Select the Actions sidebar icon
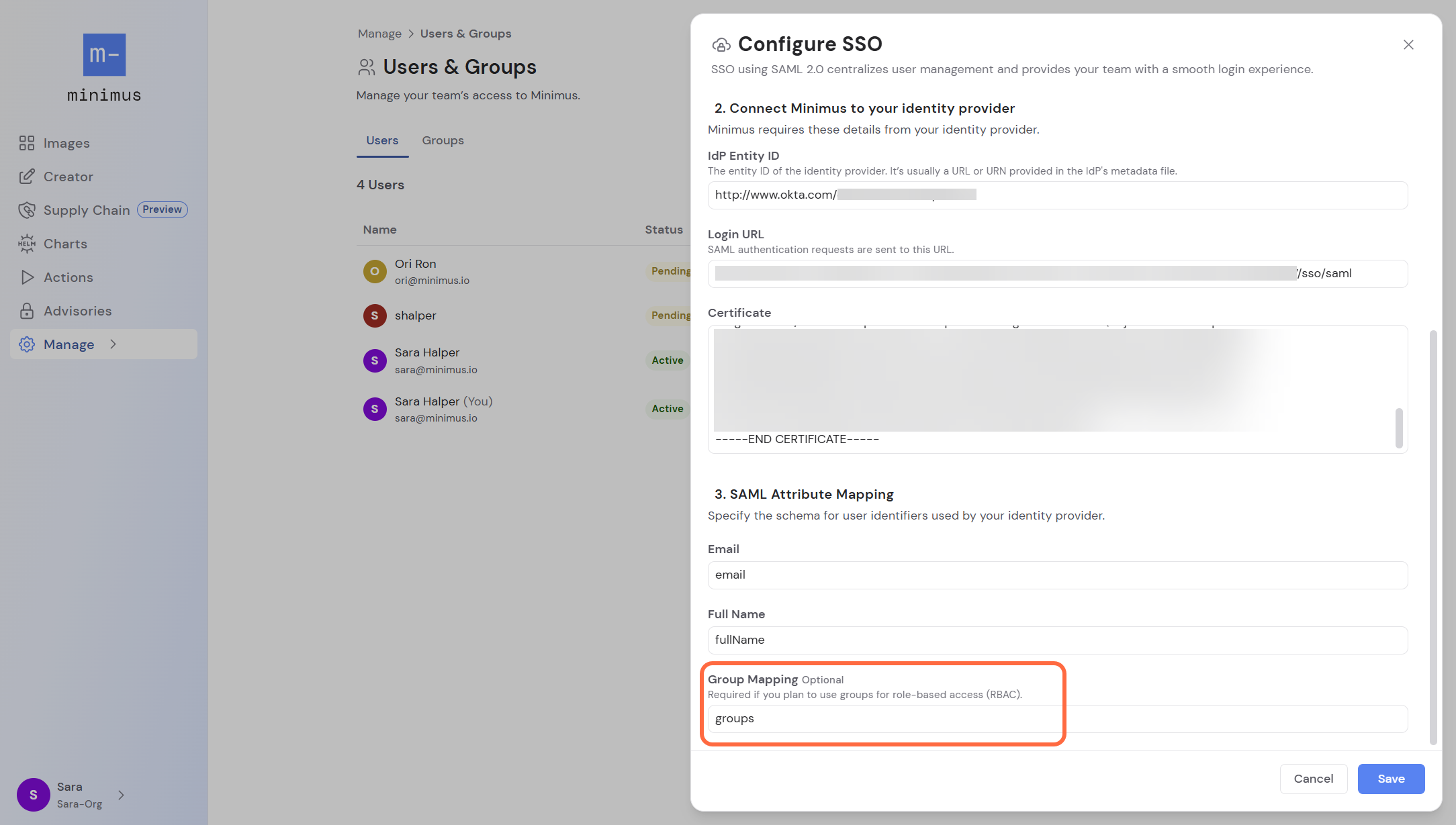 pos(27,277)
